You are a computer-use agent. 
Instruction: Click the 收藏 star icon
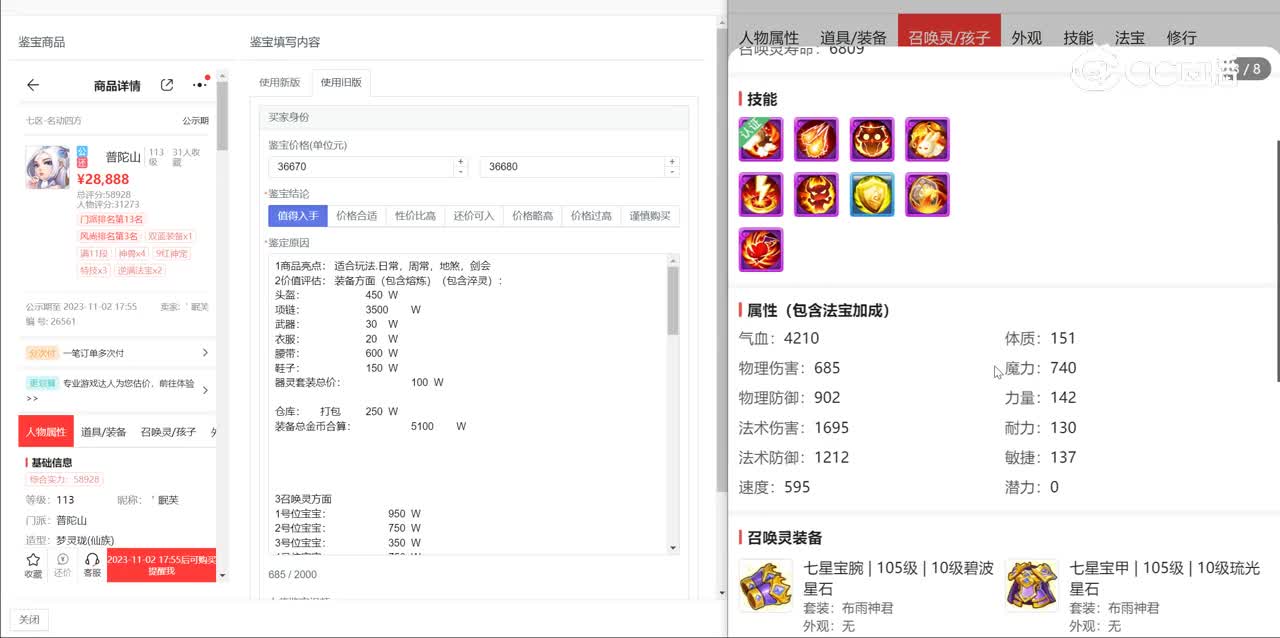33,566
